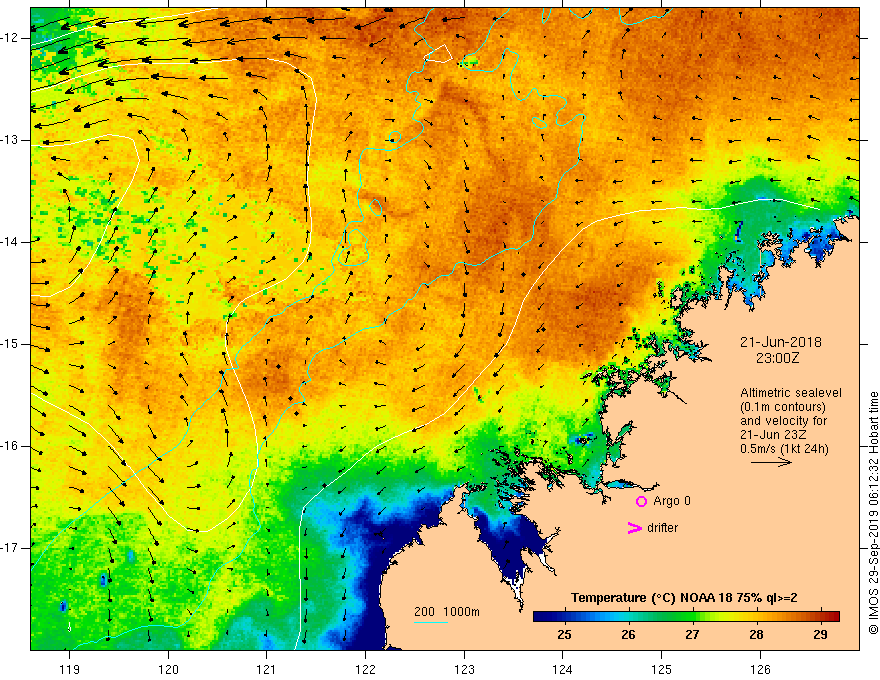Click the longitude 124 axis label
Image resolution: width=880 pixels, height=680 pixels.
click(562, 669)
